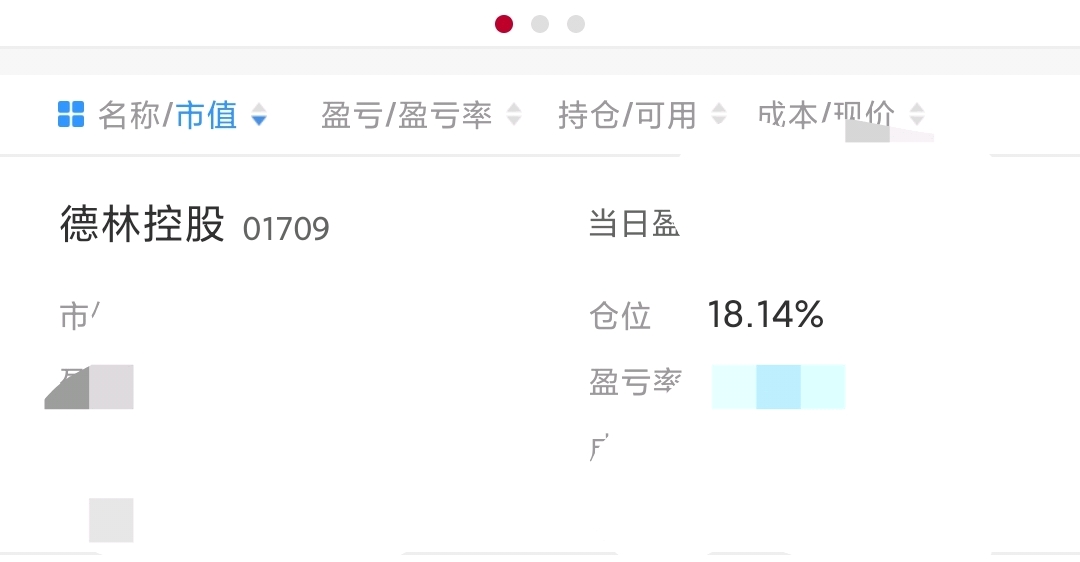Sort holdings by 名称 column header
The width and height of the screenshot is (1080, 562).
(x=128, y=115)
